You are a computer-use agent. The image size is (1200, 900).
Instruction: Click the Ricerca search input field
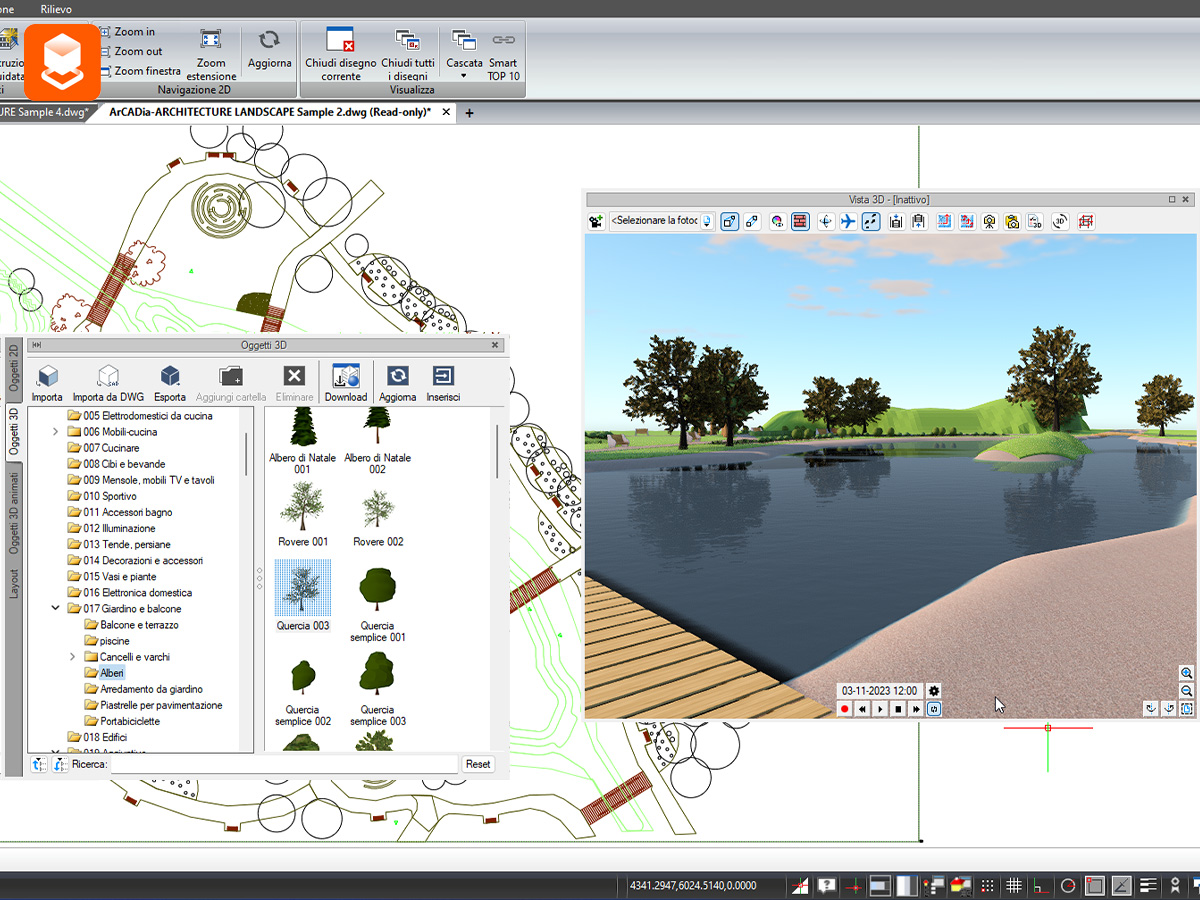coord(283,764)
